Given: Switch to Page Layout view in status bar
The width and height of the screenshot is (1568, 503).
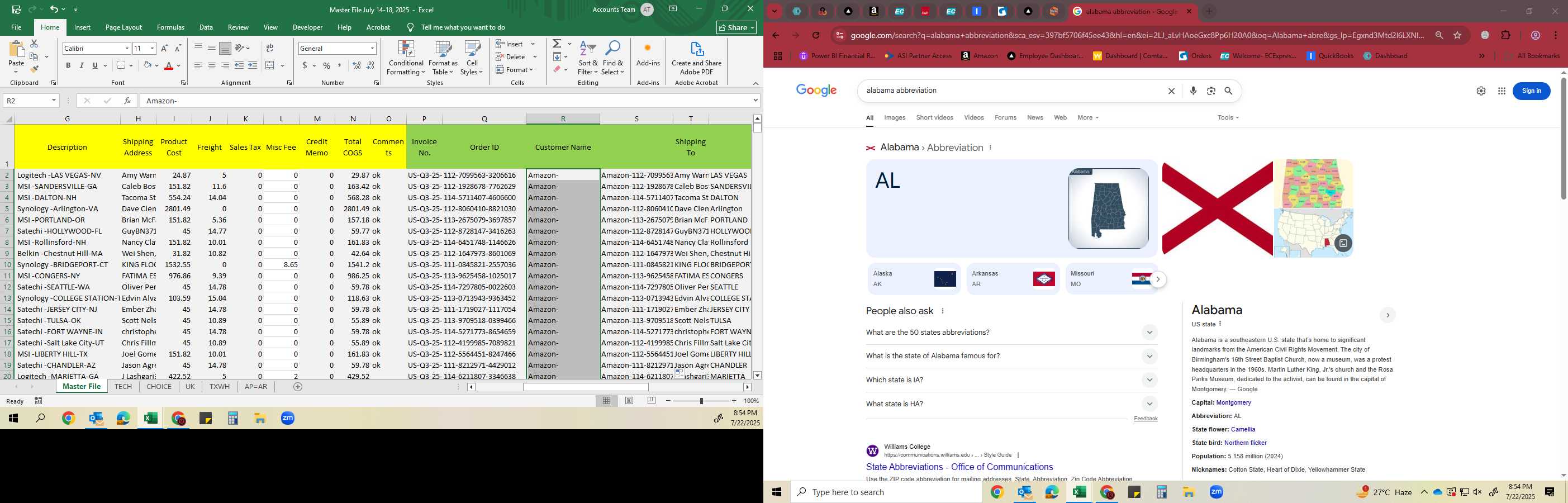Looking at the screenshot, I should 629,401.
